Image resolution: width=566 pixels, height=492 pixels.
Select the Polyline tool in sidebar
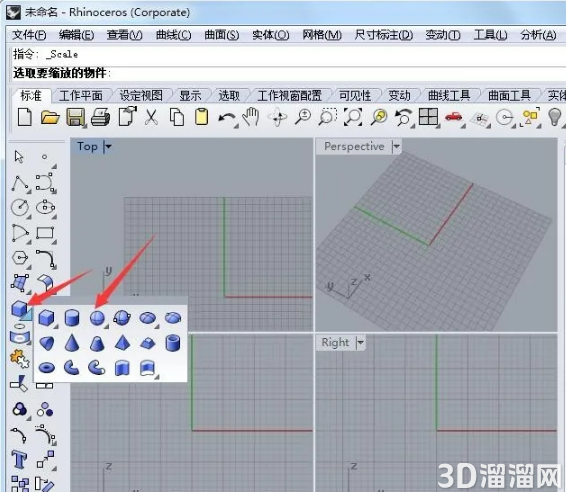coord(20,183)
